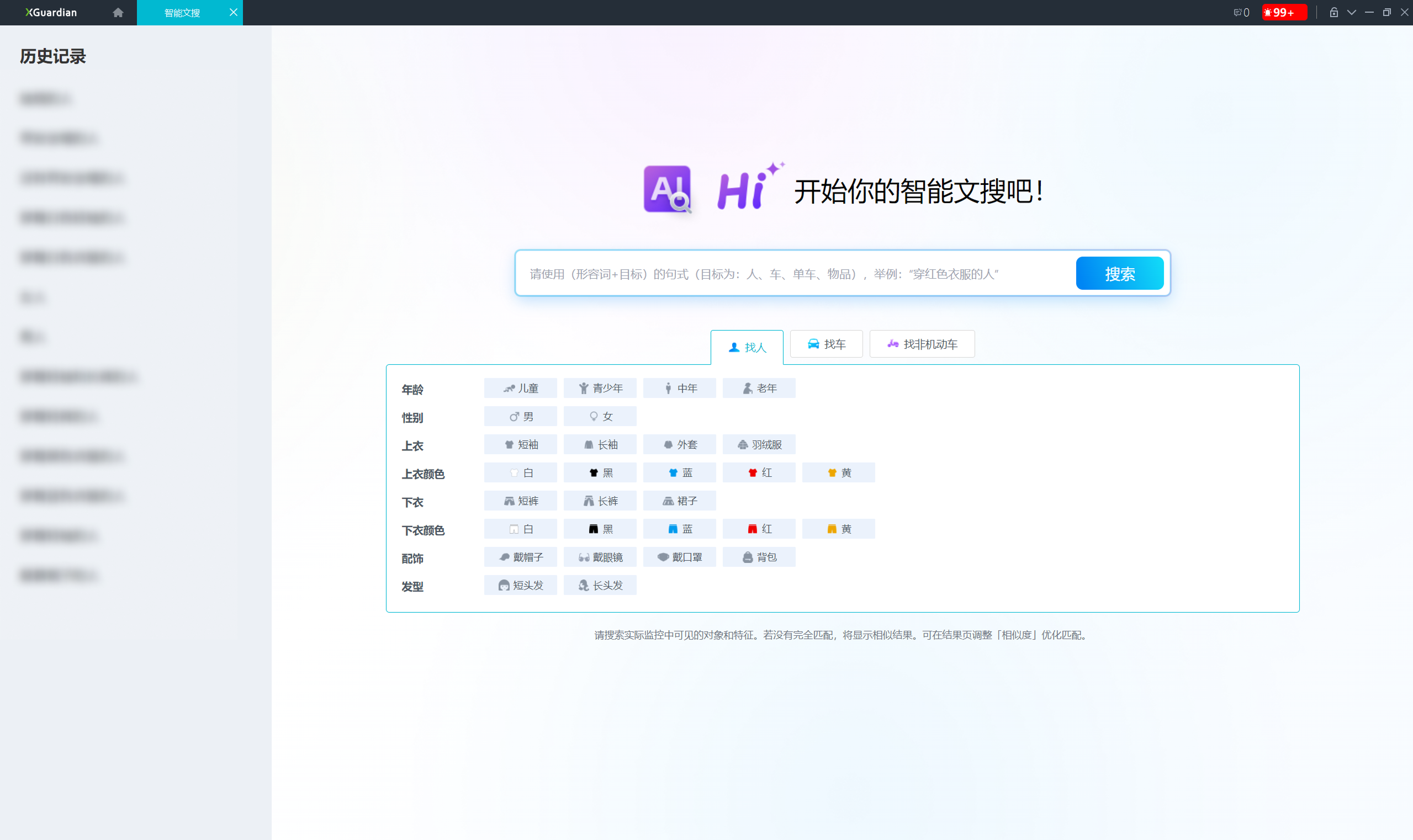
Task: Toggle the 儿童 age filter tag
Action: [521, 389]
